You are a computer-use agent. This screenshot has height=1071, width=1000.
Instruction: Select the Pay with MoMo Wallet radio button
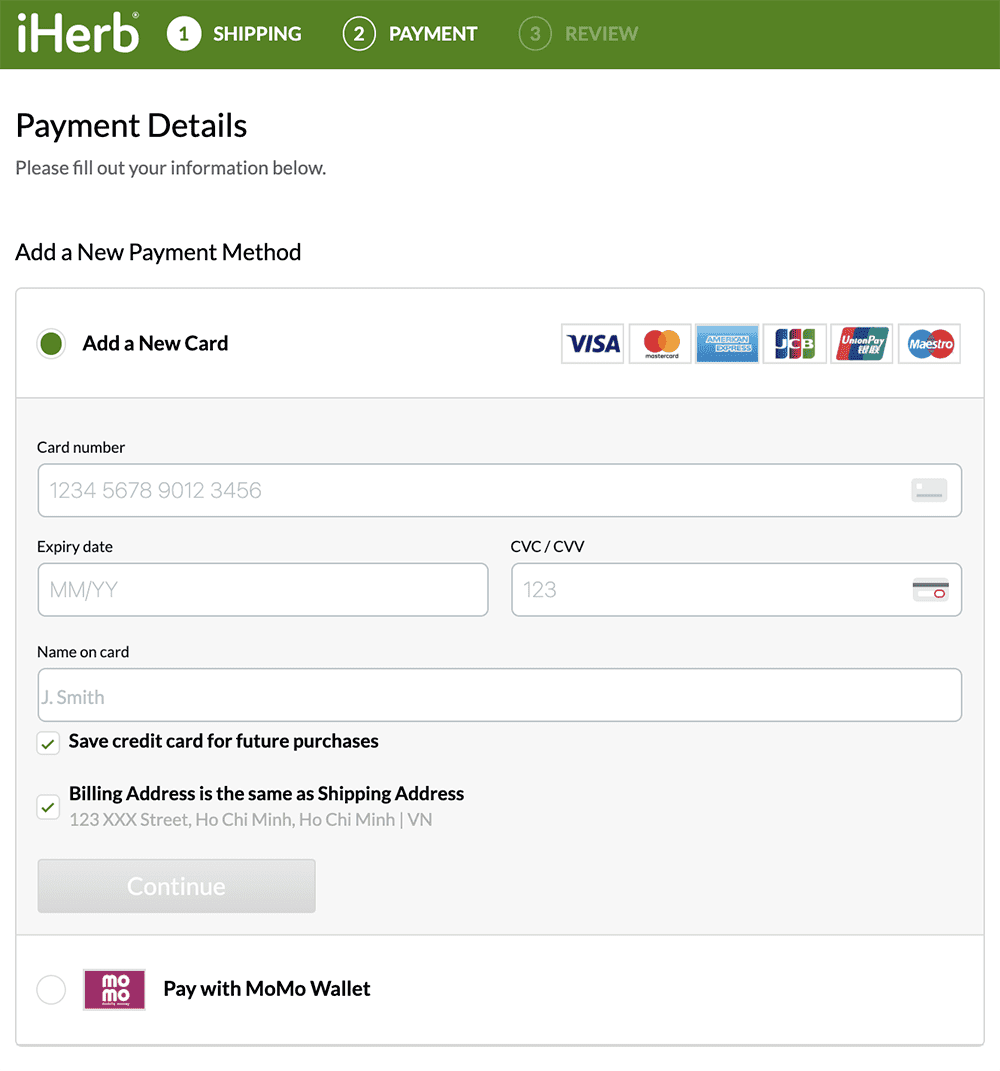pyautogui.click(x=51, y=989)
